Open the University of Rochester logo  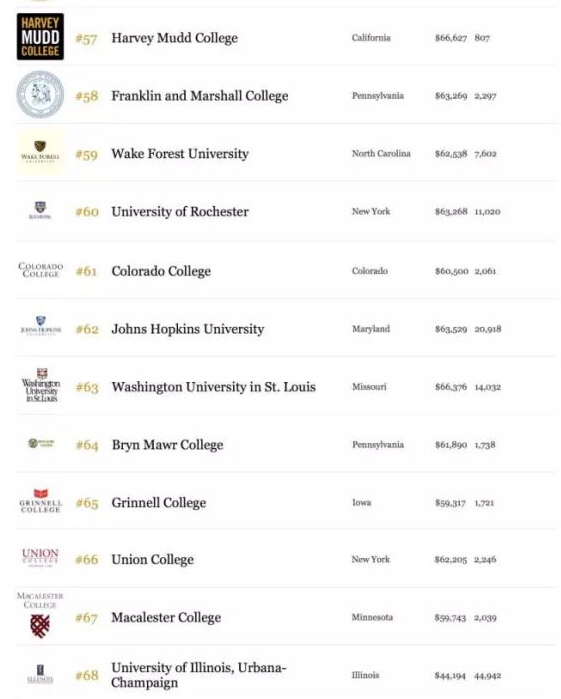click(x=40, y=210)
